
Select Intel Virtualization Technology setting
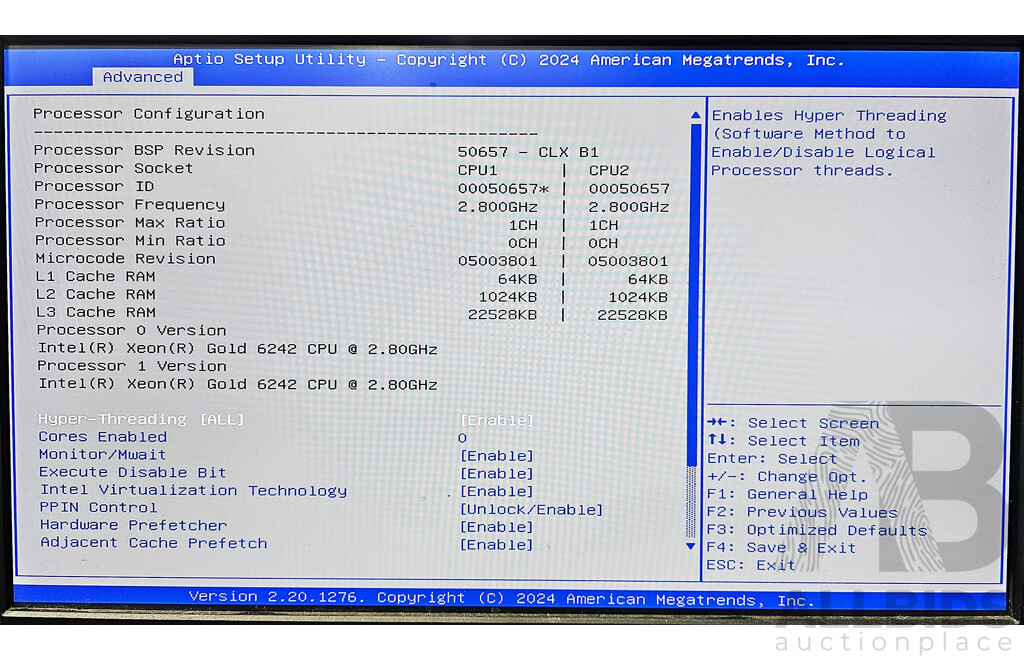click(193, 490)
